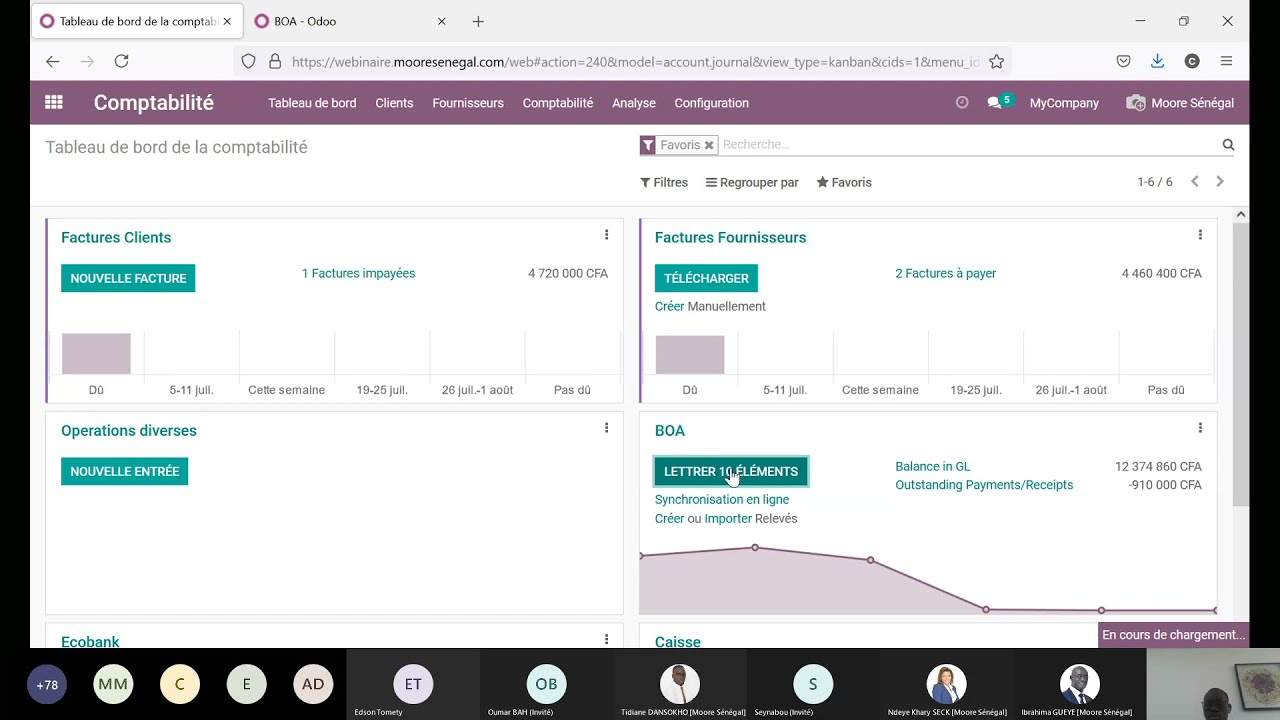Open the MyCompany company switcher
This screenshot has height=720, width=1280.
pyautogui.click(x=1064, y=103)
